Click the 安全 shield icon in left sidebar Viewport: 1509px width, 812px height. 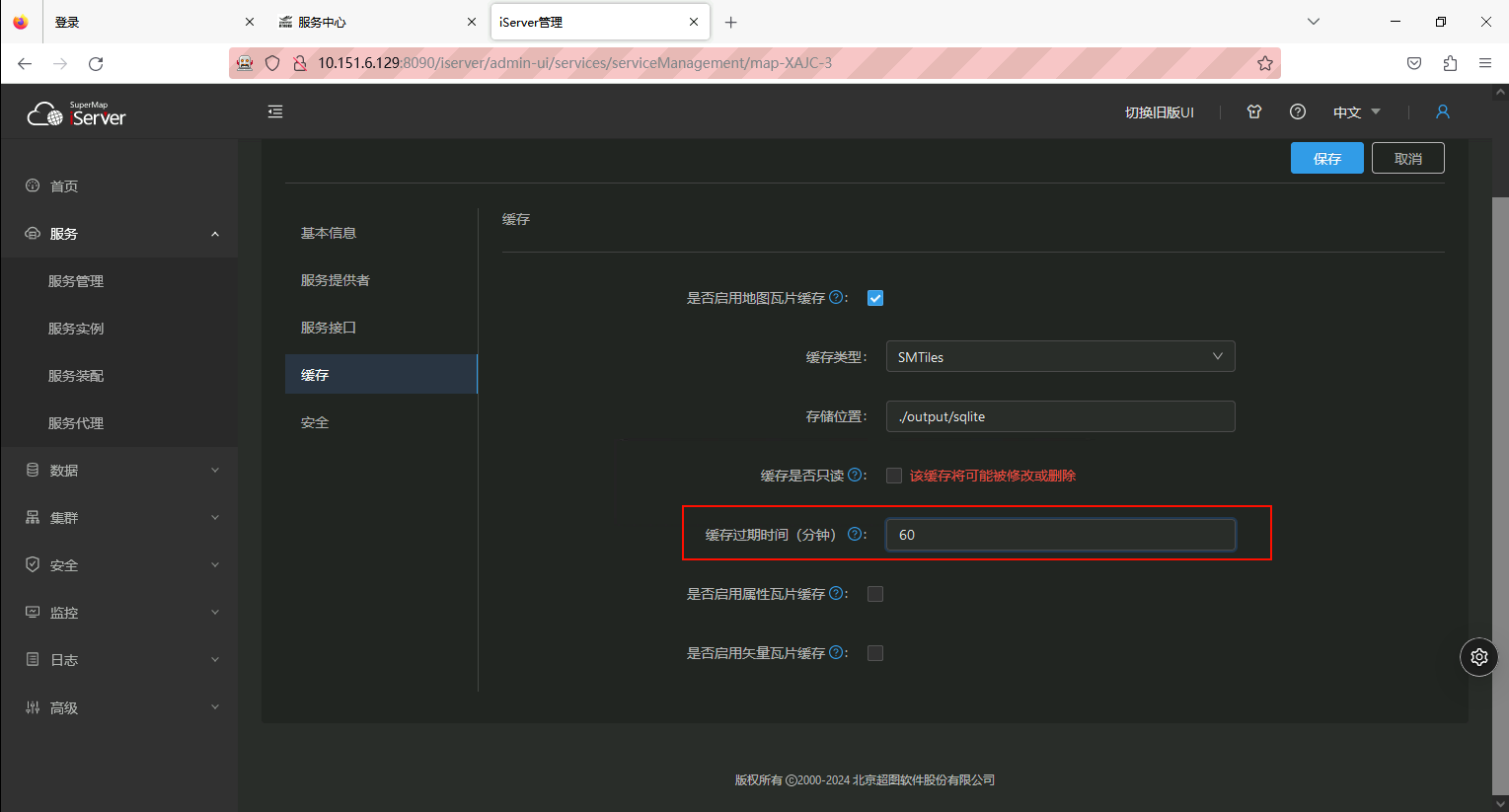pyautogui.click(x=33, y=564)
